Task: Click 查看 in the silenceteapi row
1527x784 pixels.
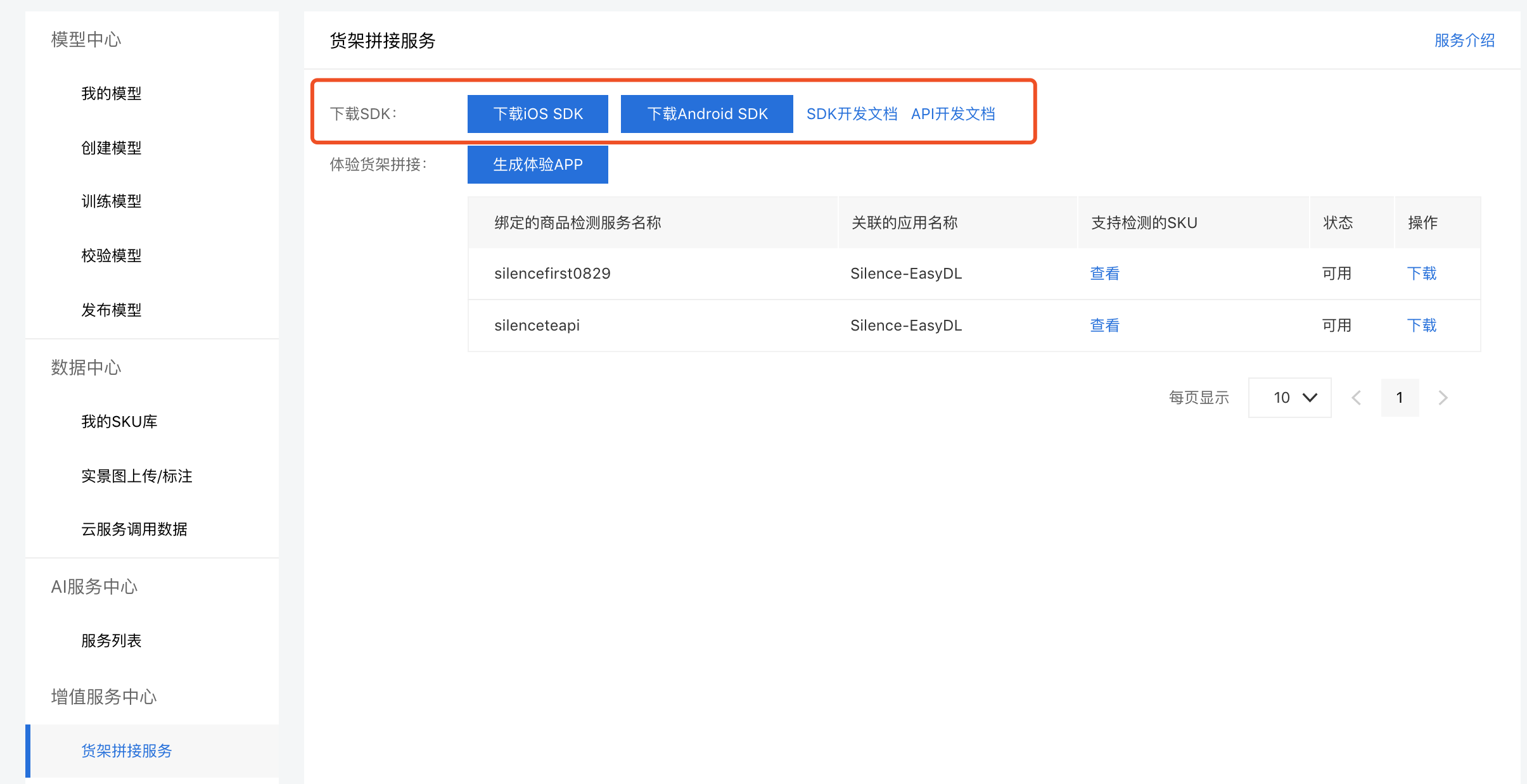Action: click(1104, 326)
